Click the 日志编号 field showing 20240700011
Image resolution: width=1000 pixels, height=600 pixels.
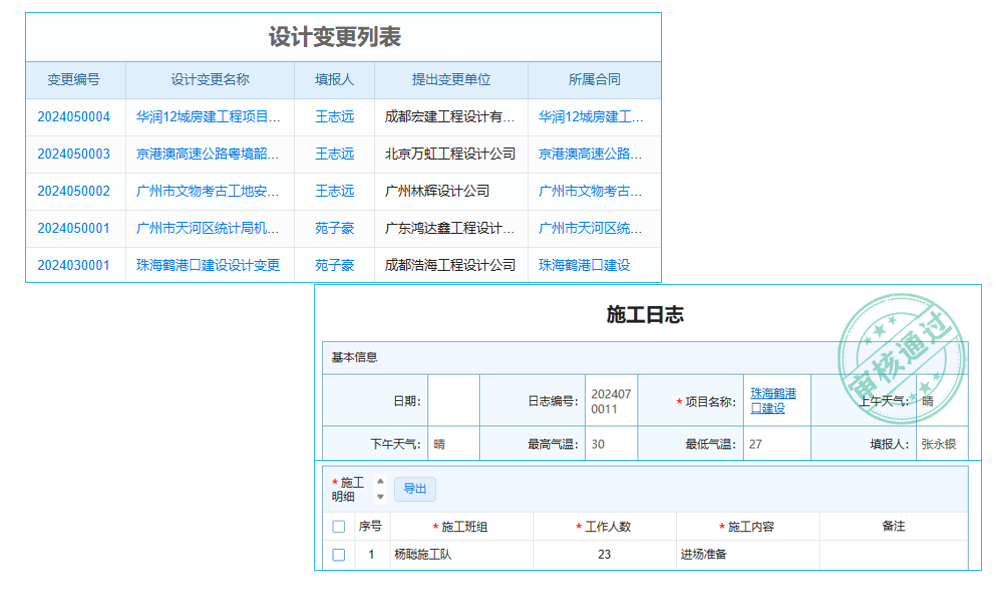(x=611, y=400)
